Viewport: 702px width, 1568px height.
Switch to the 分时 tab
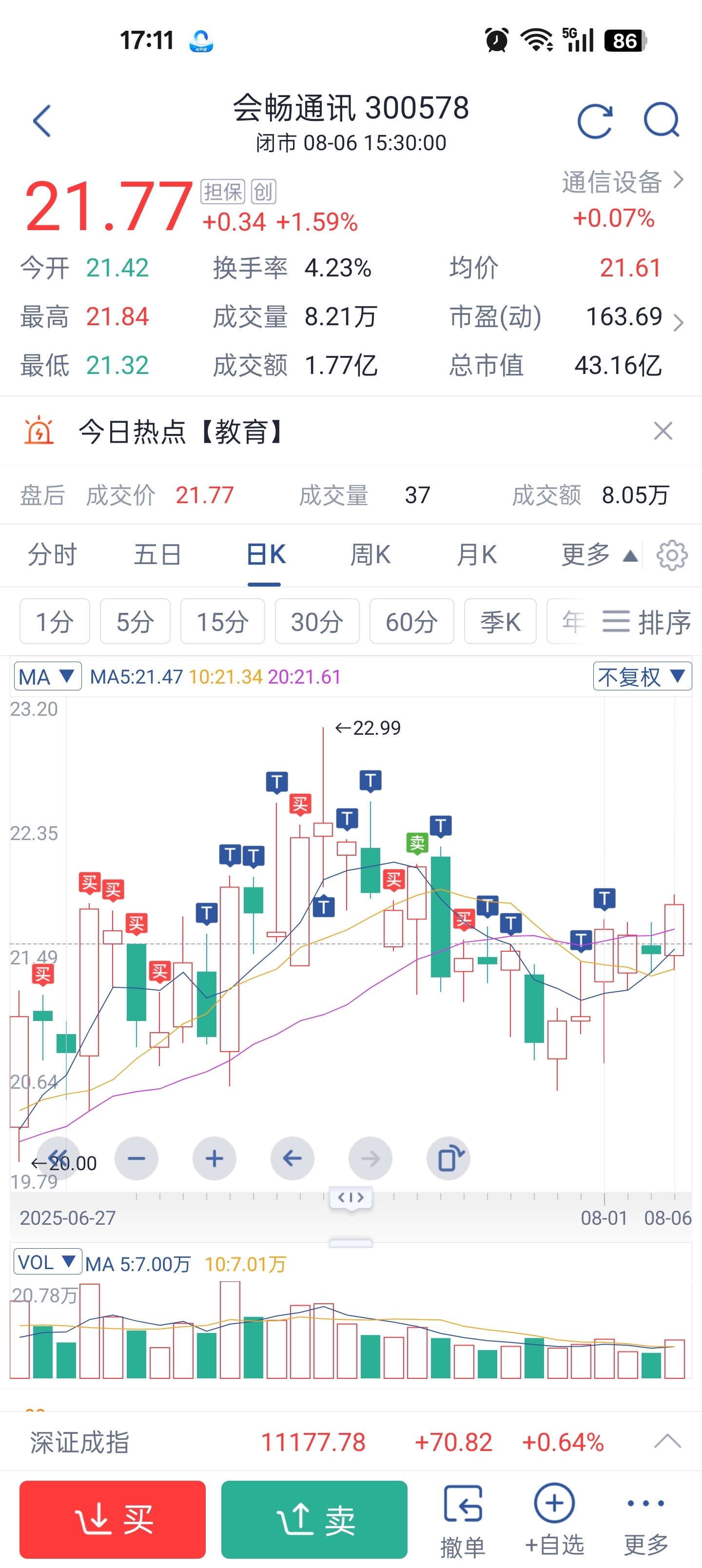click(52, 554)
